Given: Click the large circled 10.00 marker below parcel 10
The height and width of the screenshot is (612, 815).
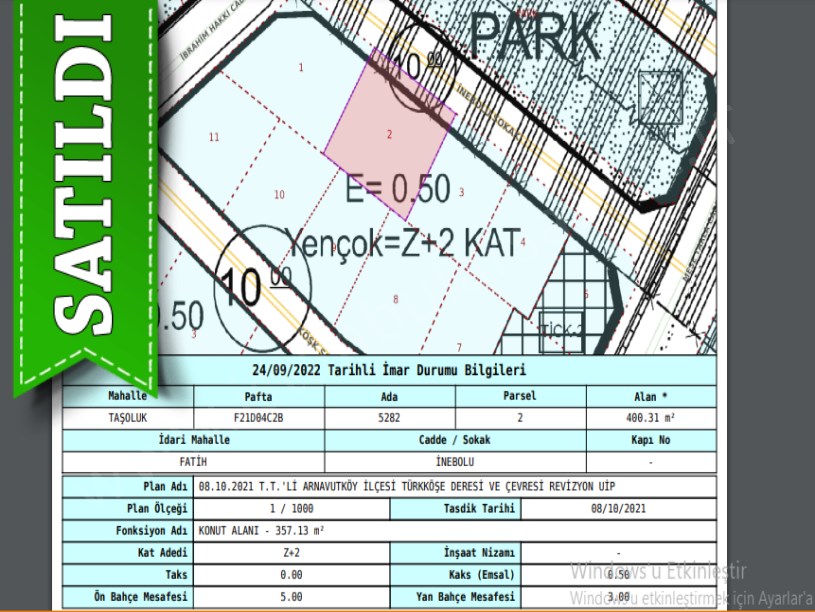Looking at the screenshot, I should pyautogui.click(x=257, y=283).
